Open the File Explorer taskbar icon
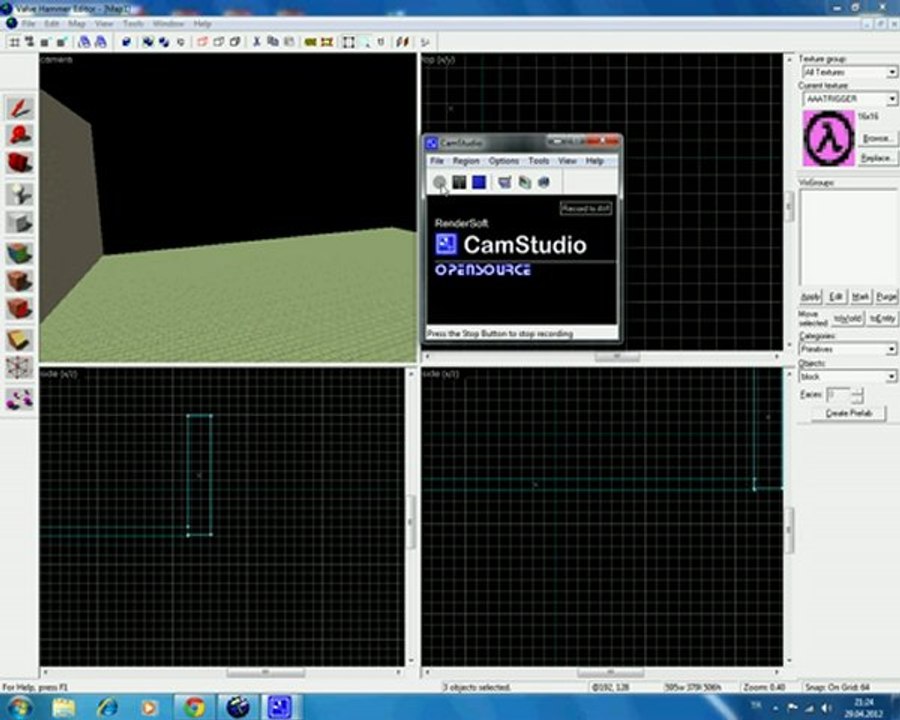The image size is (900, 720). click(x=64, y=706)
